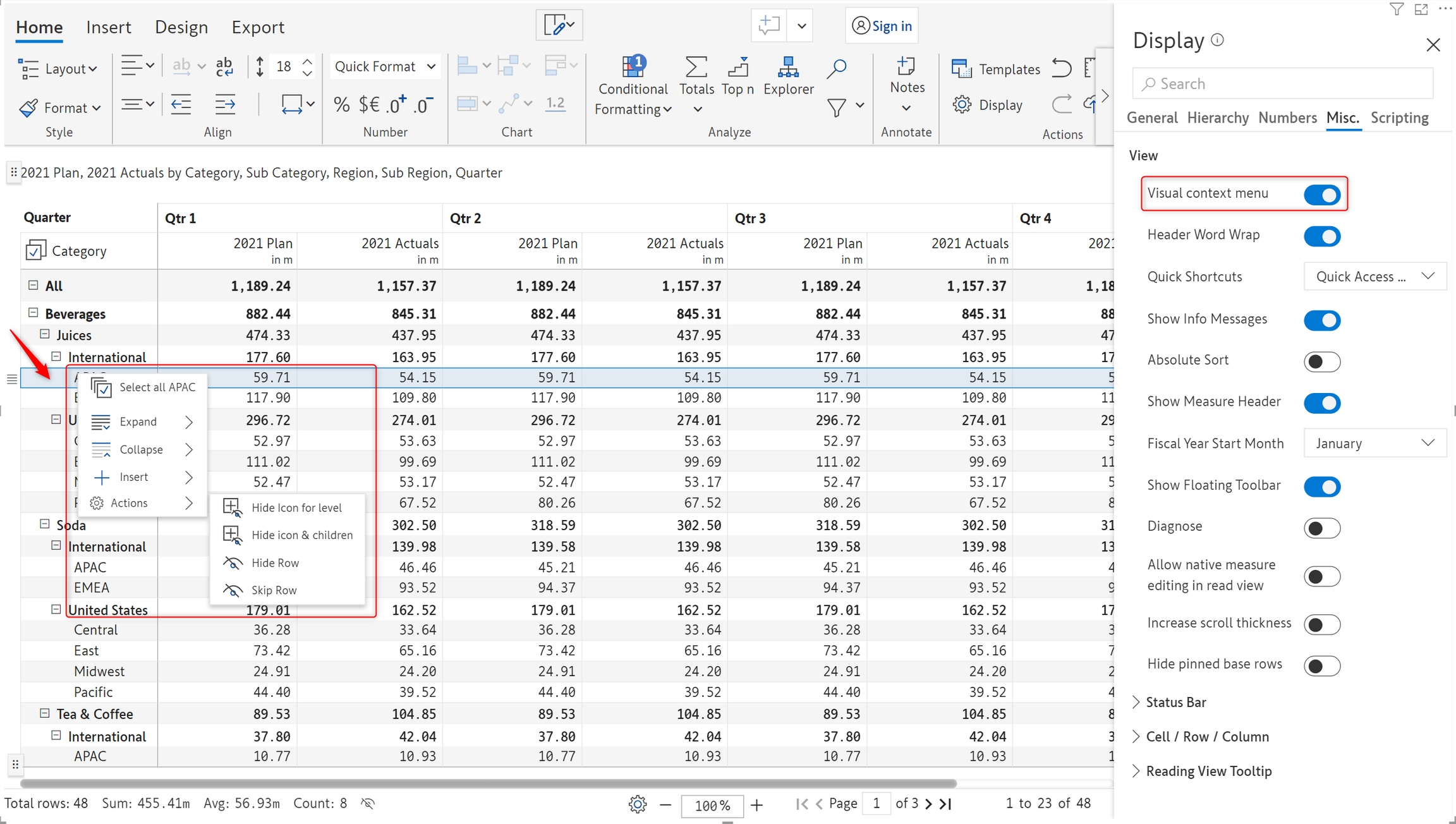Go to the next page arrow
Screen dimensions: 1456x824
[928, 804]
